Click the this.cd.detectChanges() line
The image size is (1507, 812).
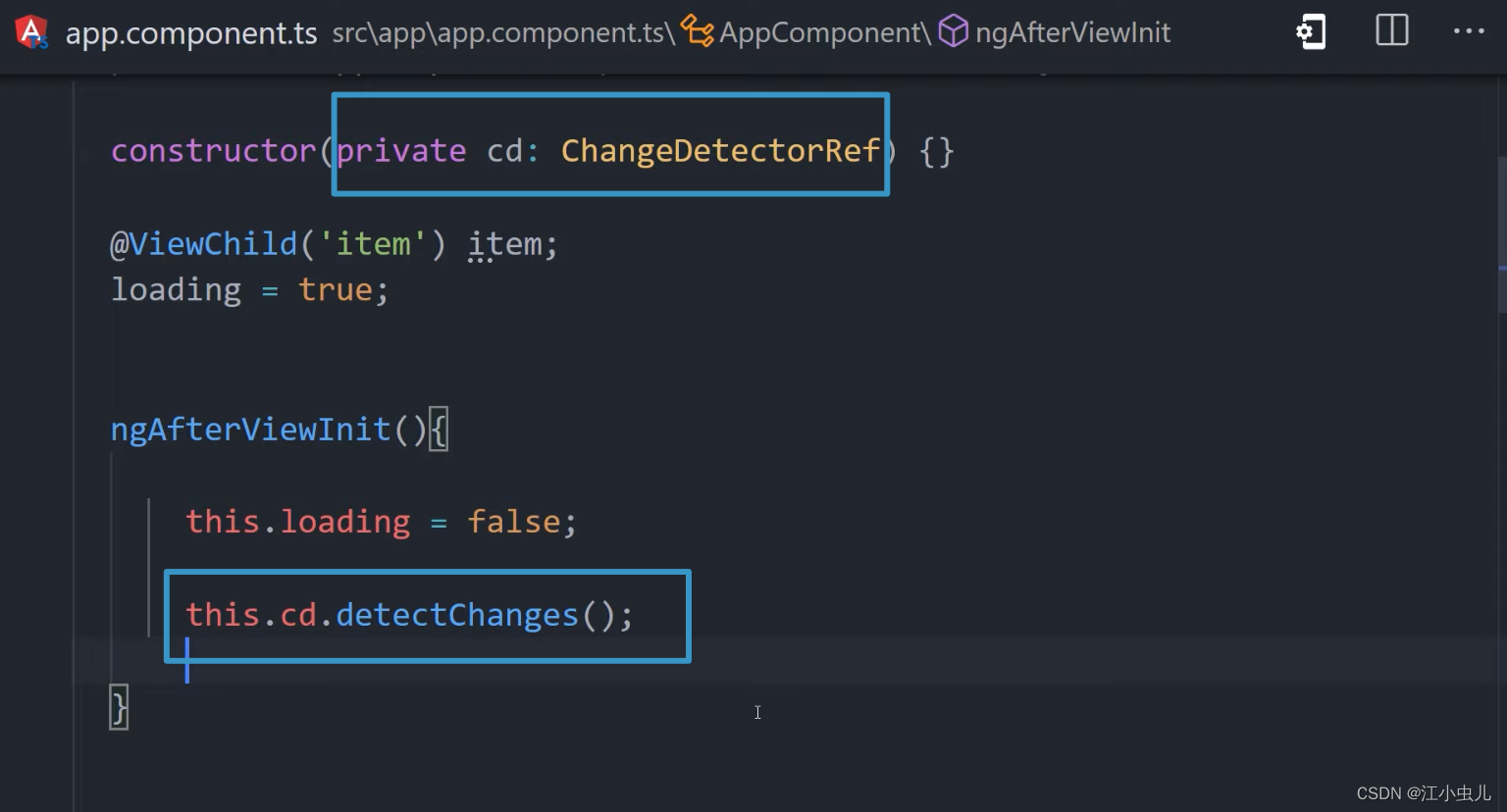[x=409, y=615]
